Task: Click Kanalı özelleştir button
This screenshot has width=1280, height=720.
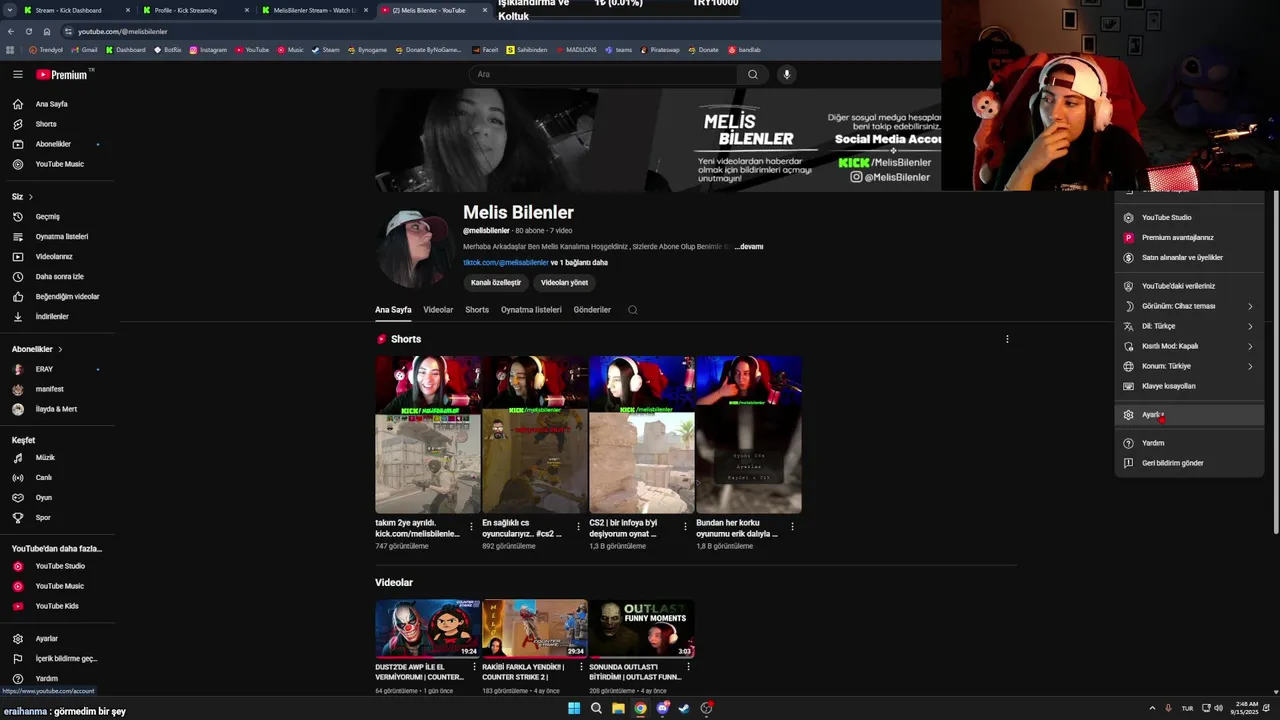Action: (x=496, y=283)
